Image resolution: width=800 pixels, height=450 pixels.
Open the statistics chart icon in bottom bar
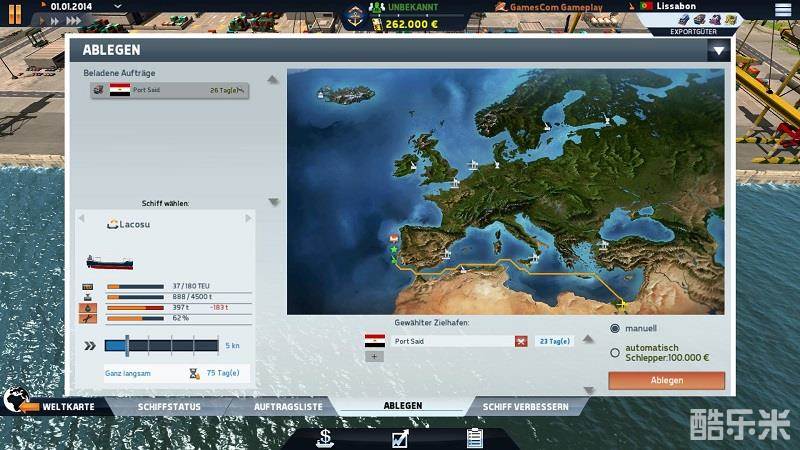point(399,437)
